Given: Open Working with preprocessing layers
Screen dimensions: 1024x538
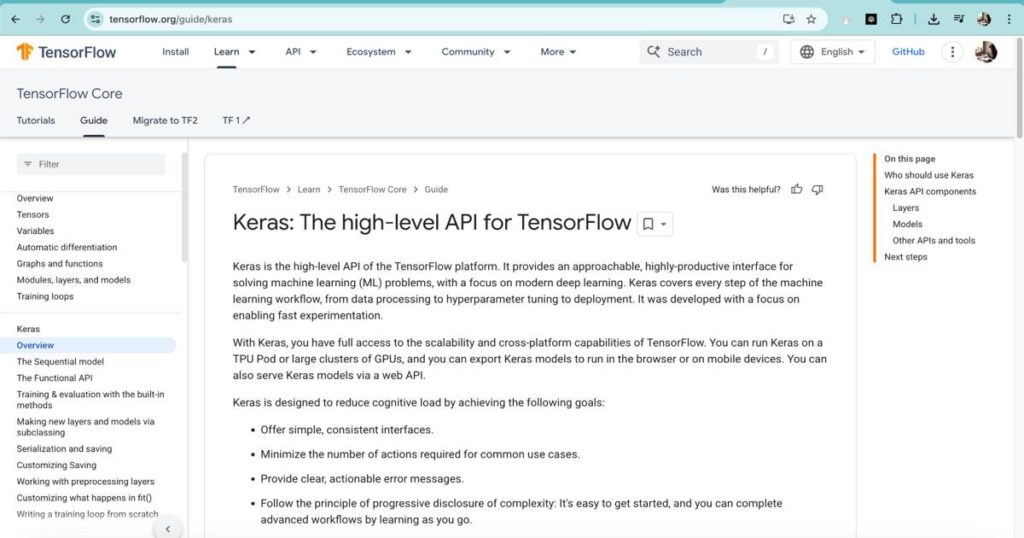Looking at the screenshot, I should 86,481.
